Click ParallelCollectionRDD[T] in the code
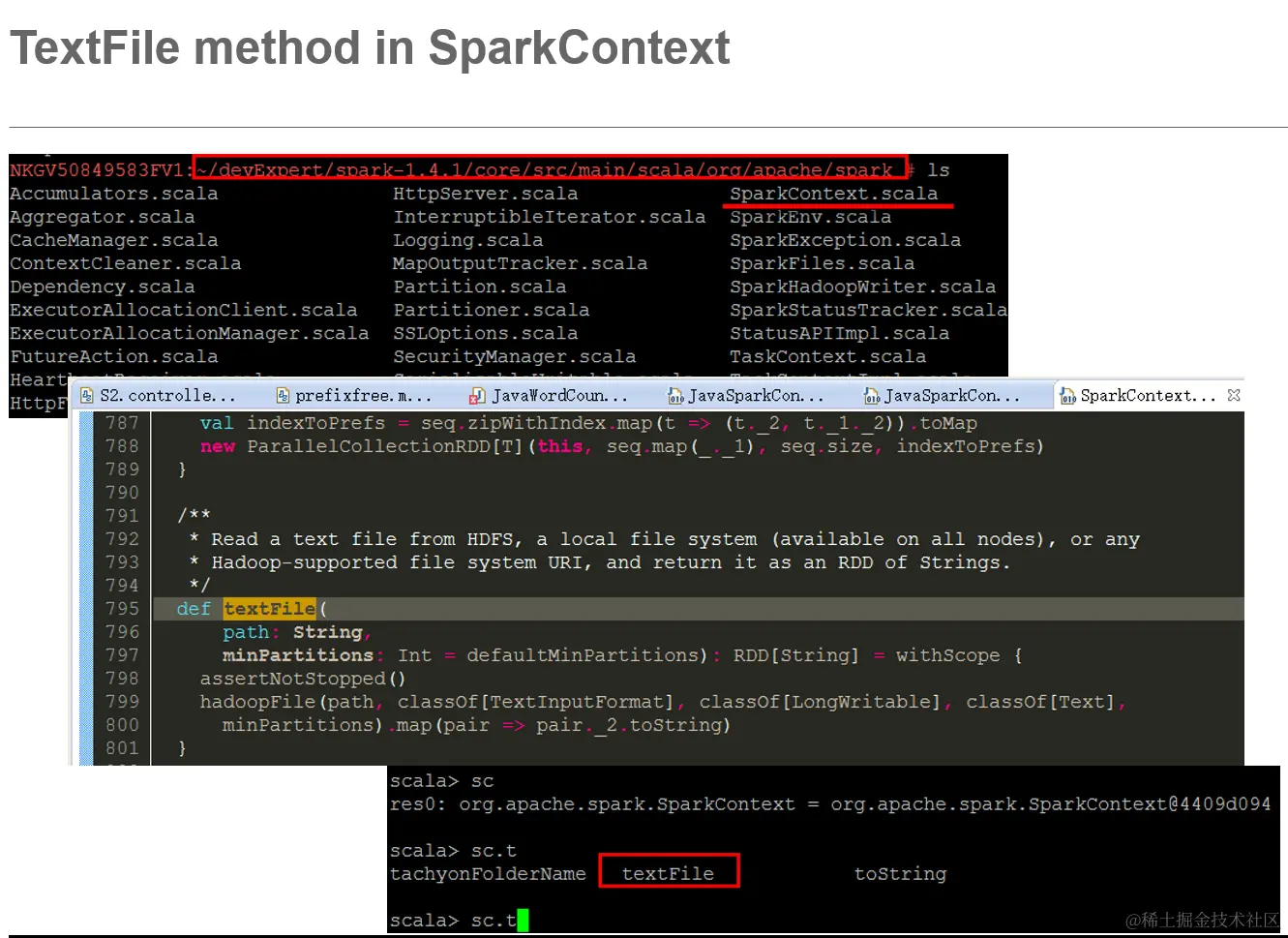1288x938 pixels. point(385,446)
